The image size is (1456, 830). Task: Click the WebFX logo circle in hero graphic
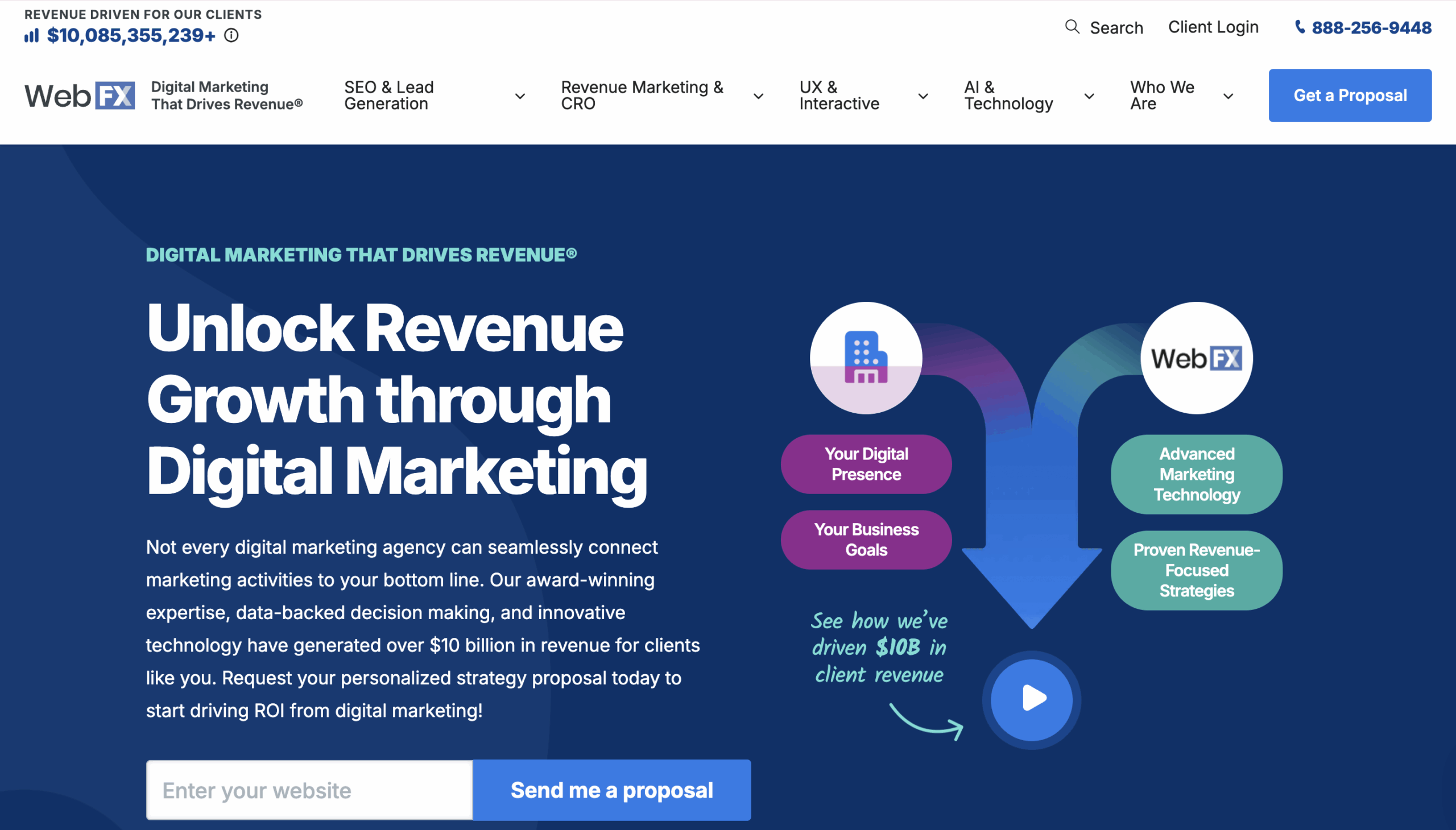(1197, 358)
